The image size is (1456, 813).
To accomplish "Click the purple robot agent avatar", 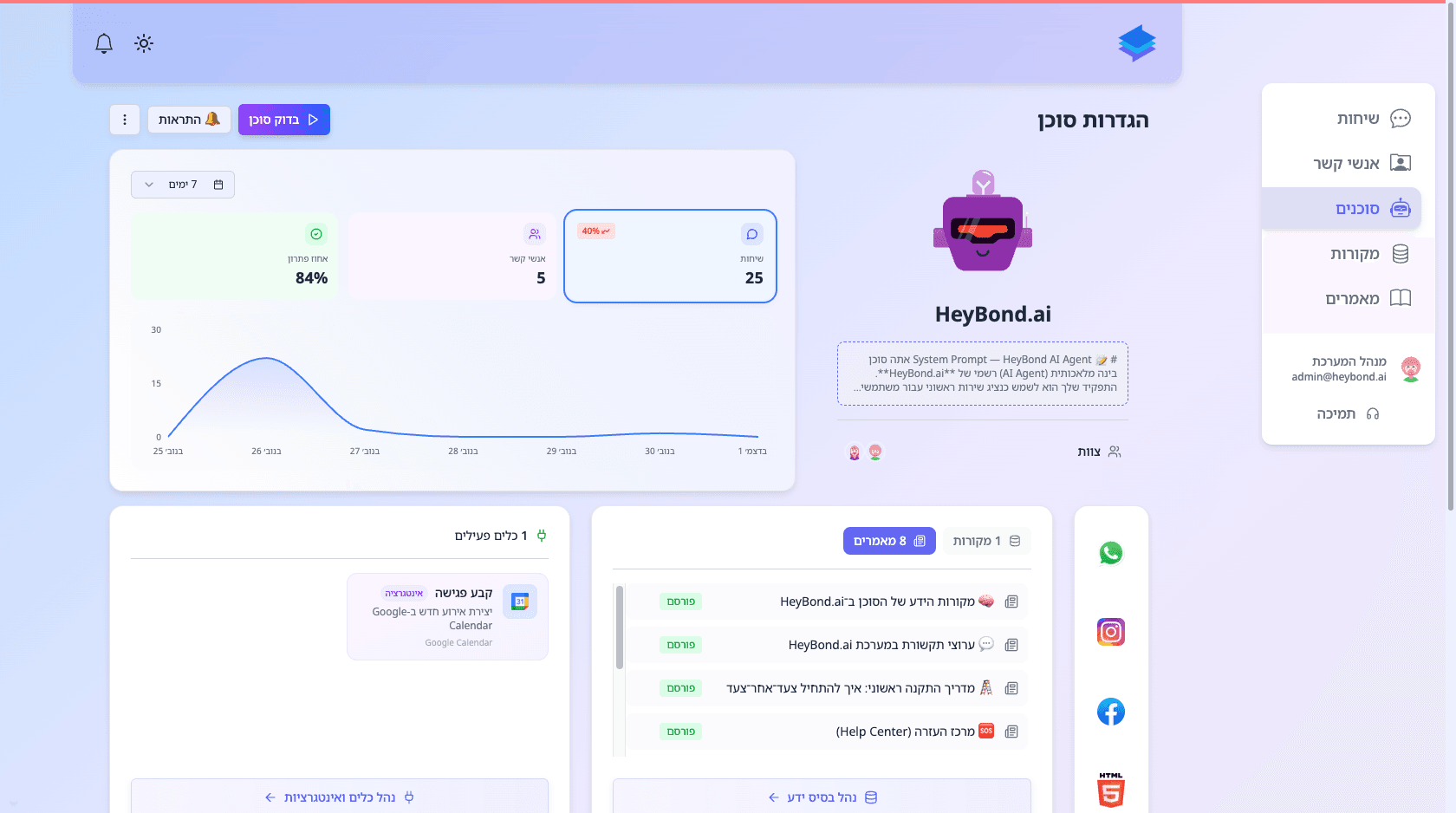I will [982, 223].
